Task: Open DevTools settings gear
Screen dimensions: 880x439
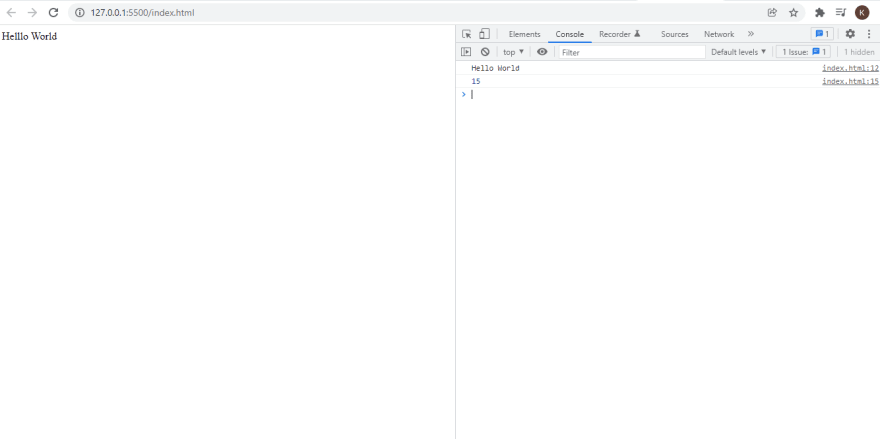Action: coord(850,34)
